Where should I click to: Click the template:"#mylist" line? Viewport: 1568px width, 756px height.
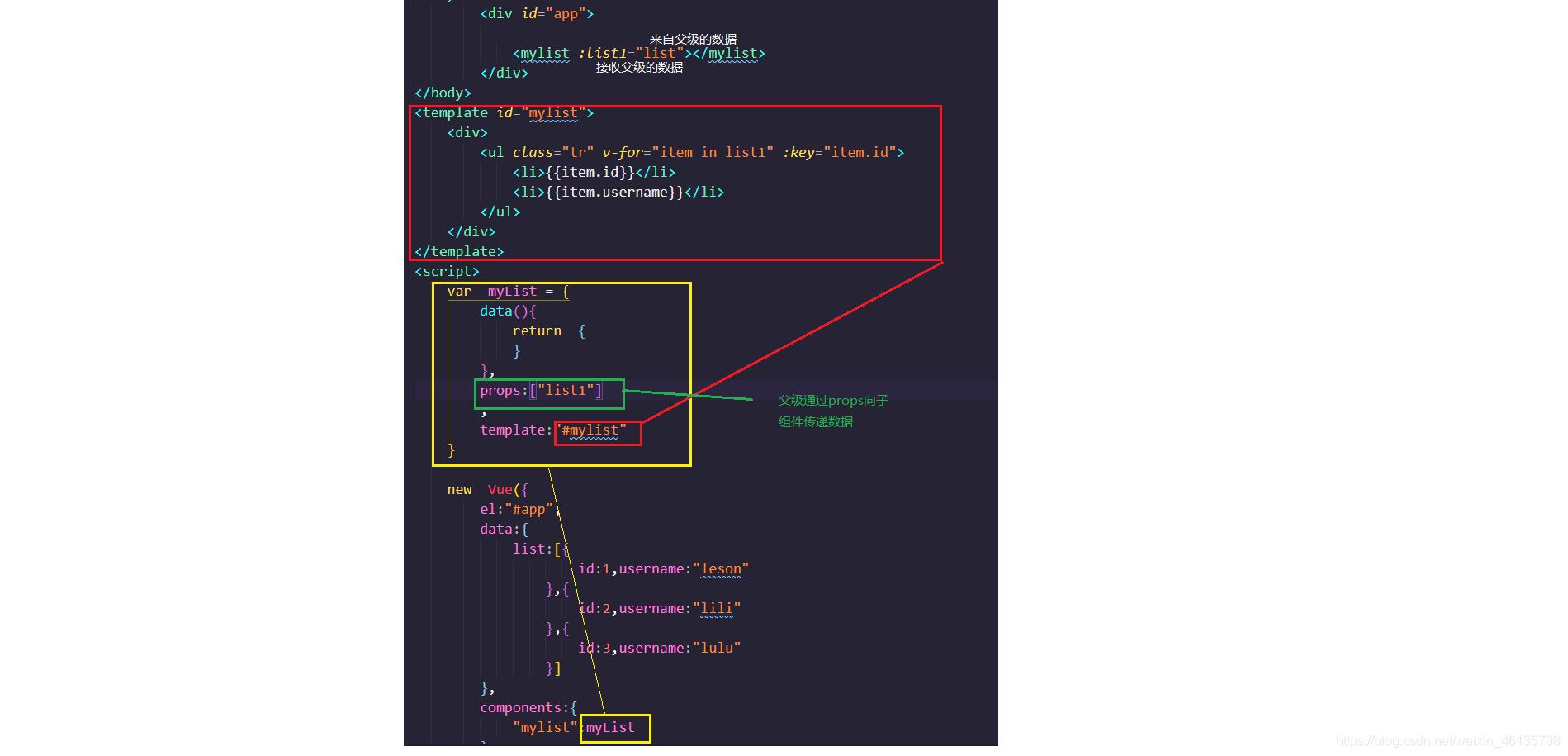553,430
